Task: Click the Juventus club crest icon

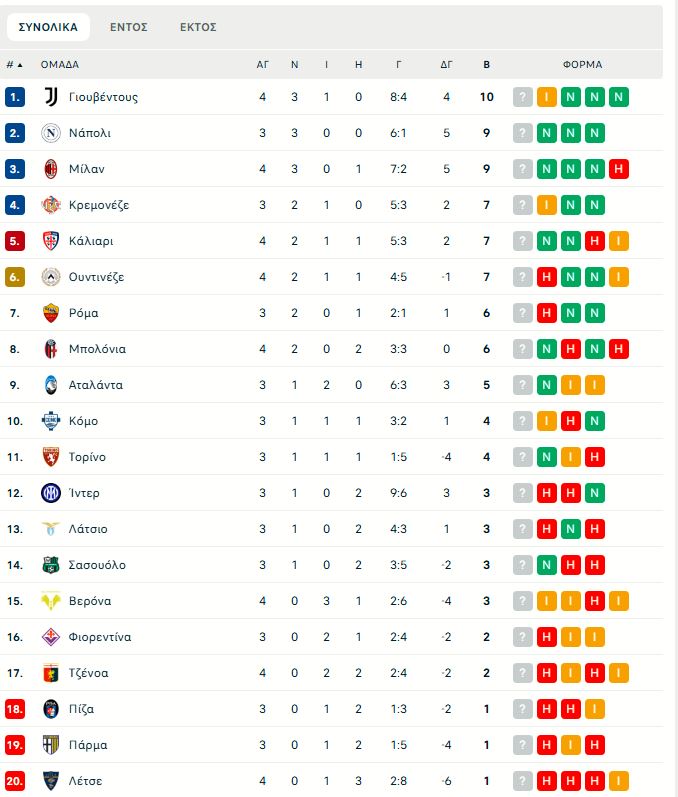Action: click(51, 97)
